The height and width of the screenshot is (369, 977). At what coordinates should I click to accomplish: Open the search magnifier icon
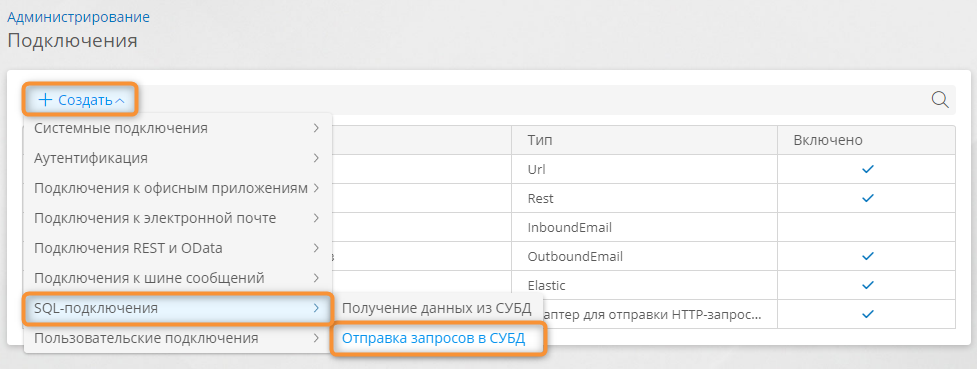[940, 100]
